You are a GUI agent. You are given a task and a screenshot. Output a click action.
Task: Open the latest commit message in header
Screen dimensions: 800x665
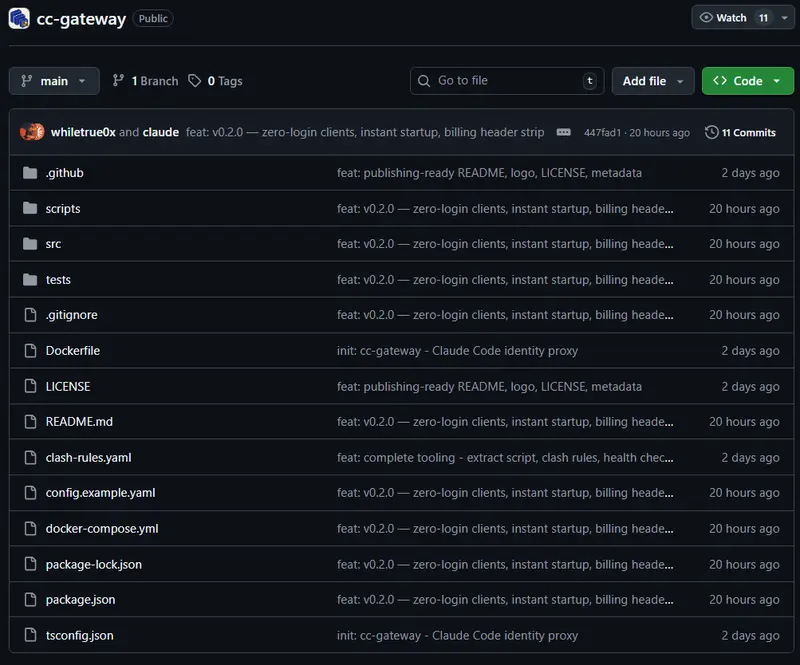[365, 132]
